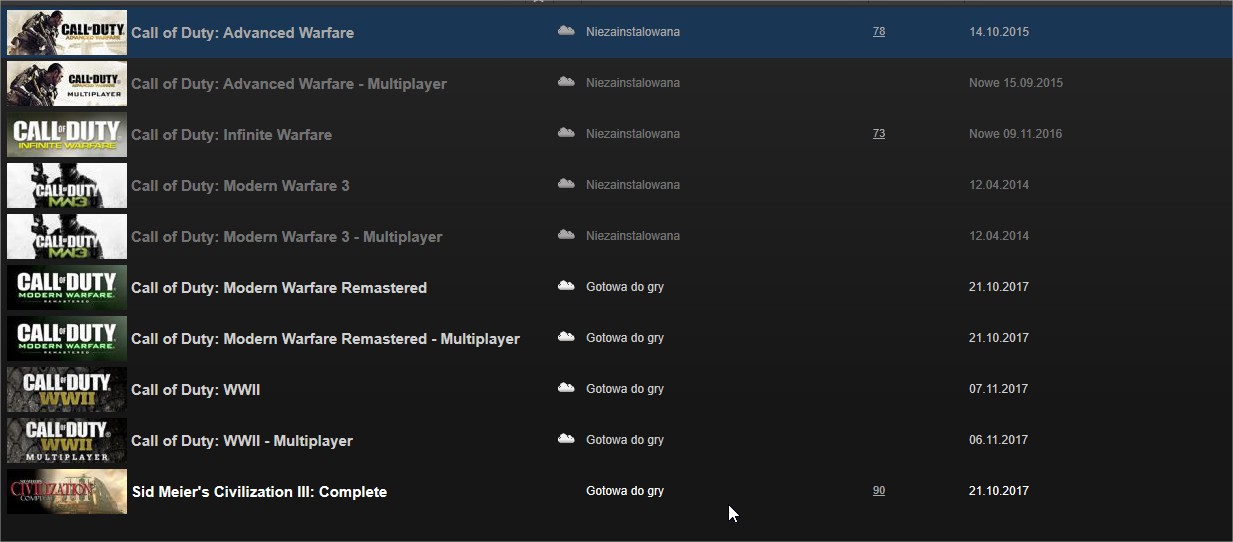Image resolution: width=1233 pixels, height=542 pixels.
Task: Open Call of Duty: Advanced Warfare game thumbnail
Action: point(67,33)
